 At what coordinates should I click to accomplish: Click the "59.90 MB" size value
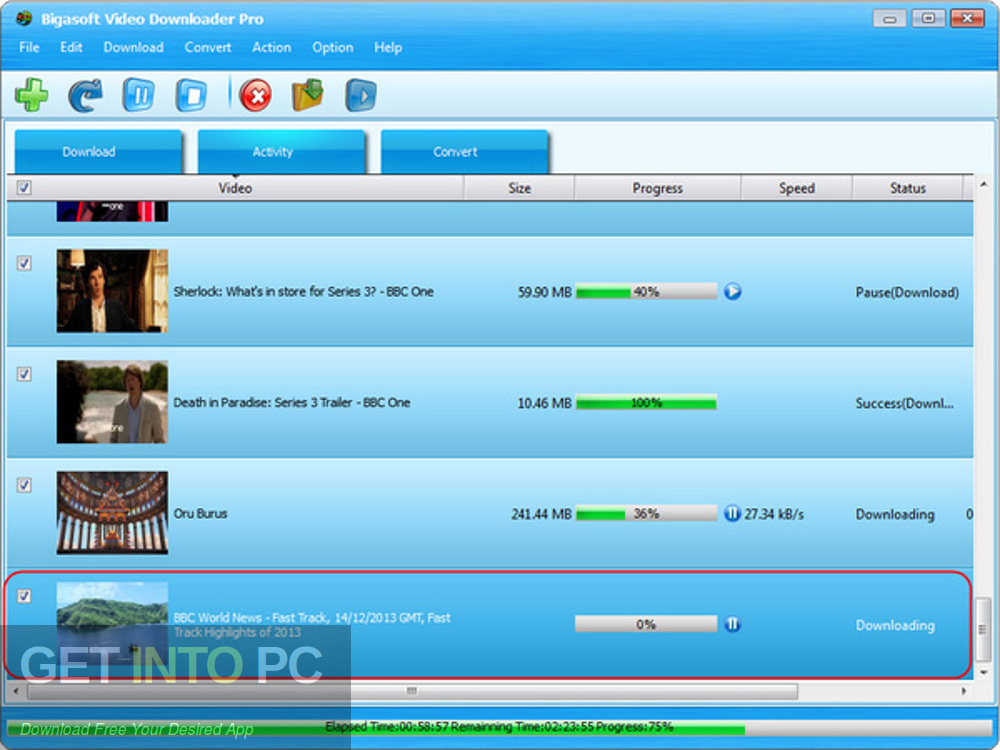click(545, 292)
